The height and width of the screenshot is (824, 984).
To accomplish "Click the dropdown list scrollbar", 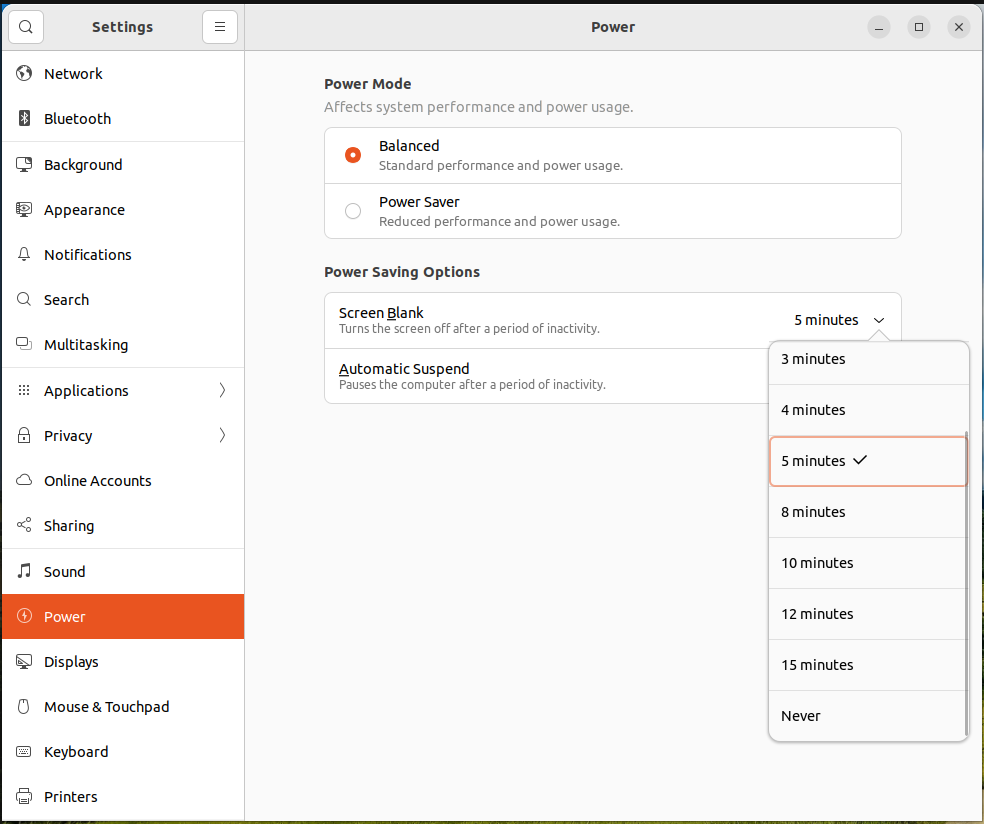I will pyautogui.click(x=966, y=584).
